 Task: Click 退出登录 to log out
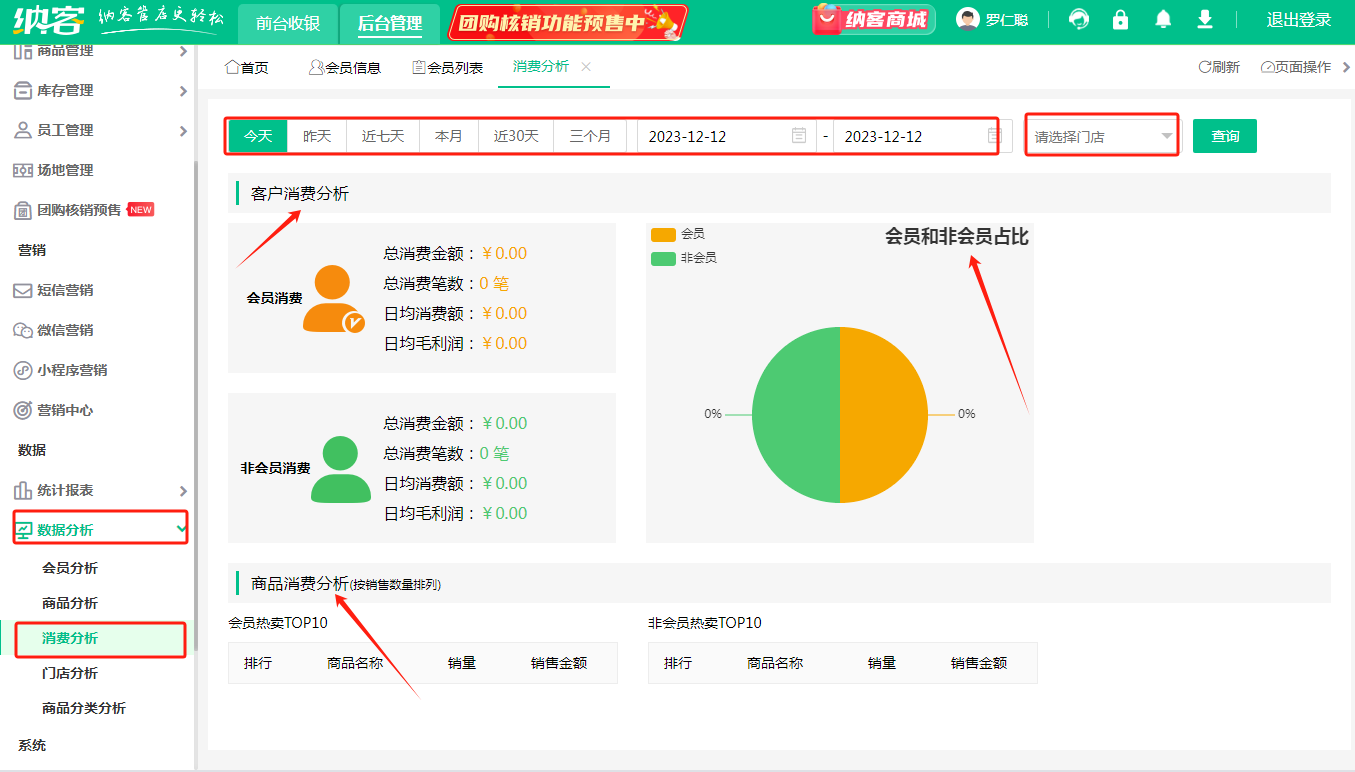tap(1299, 20)
